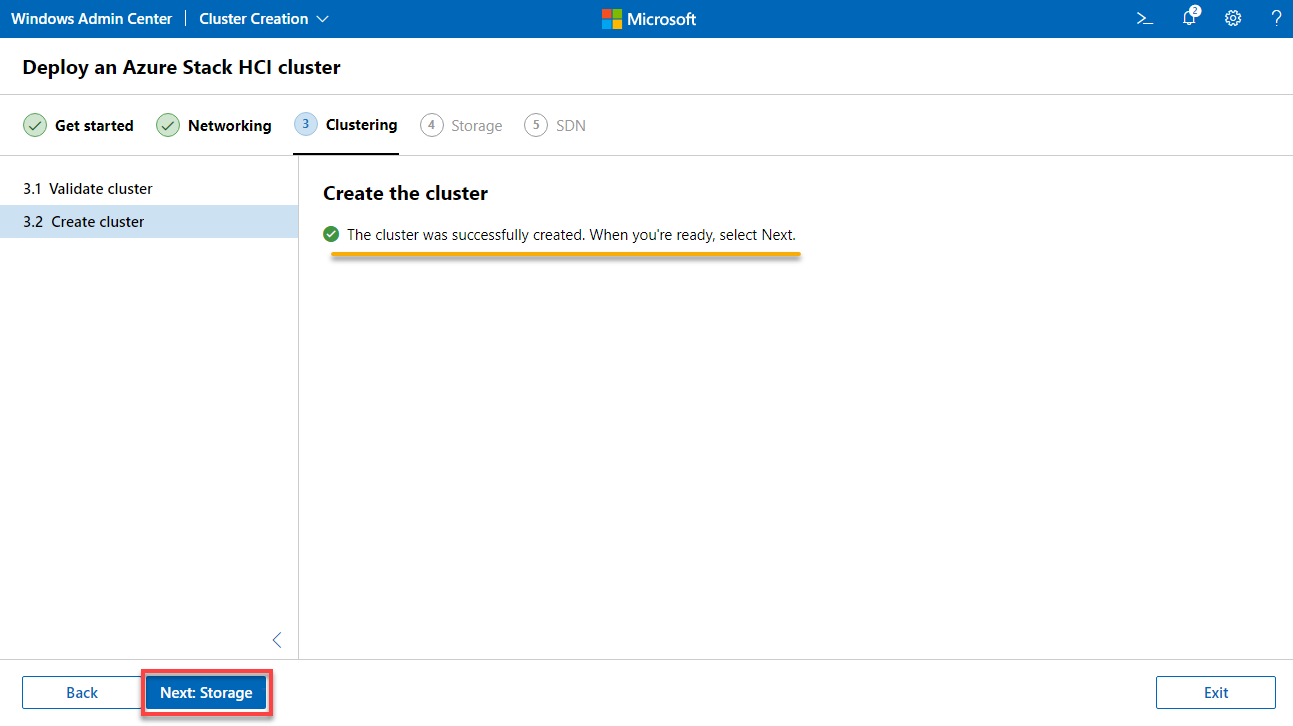
Task: Collapse the side panel with left chevron
Action: coord(277,640)
